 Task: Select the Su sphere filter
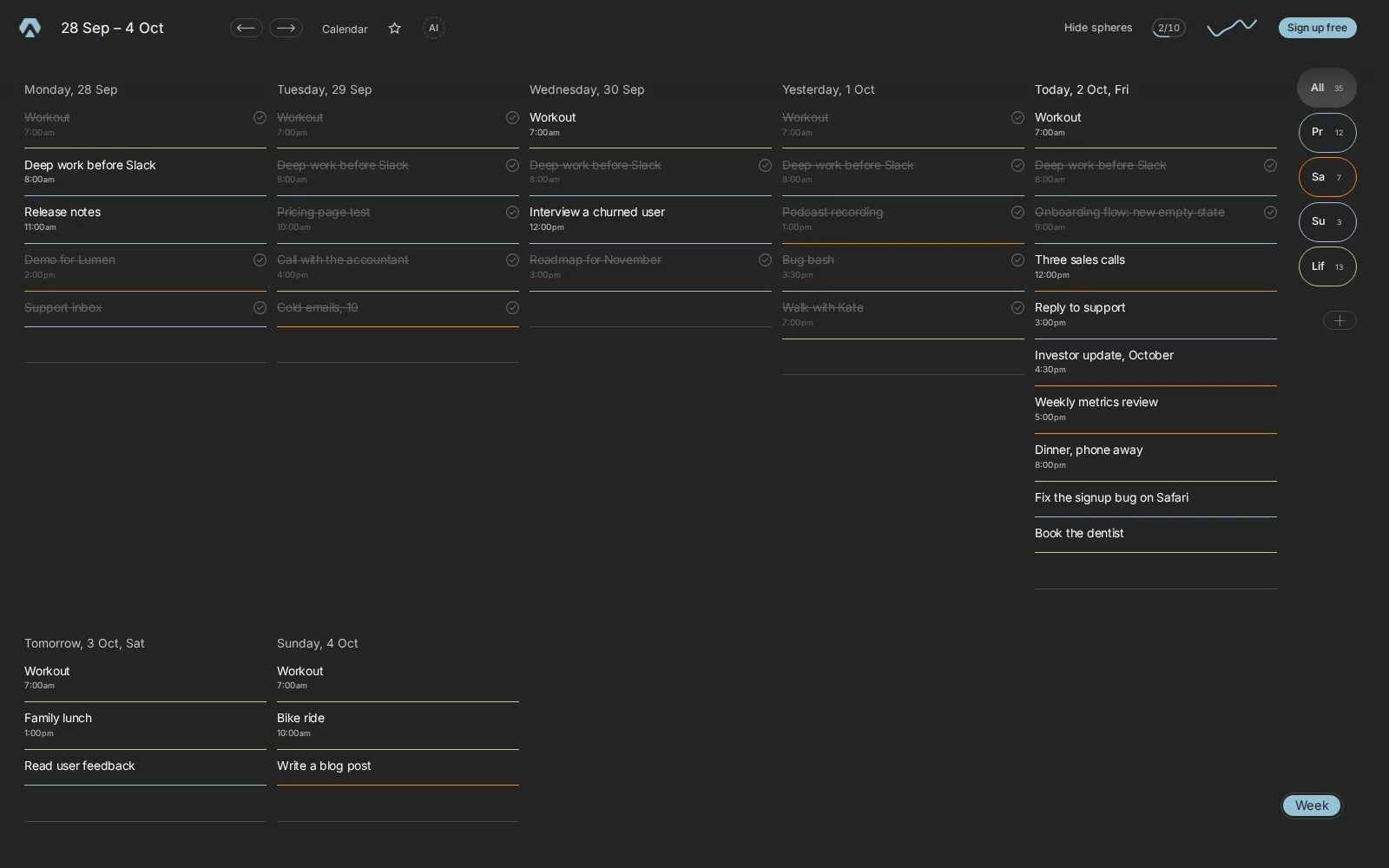(x=1327, y=222)
